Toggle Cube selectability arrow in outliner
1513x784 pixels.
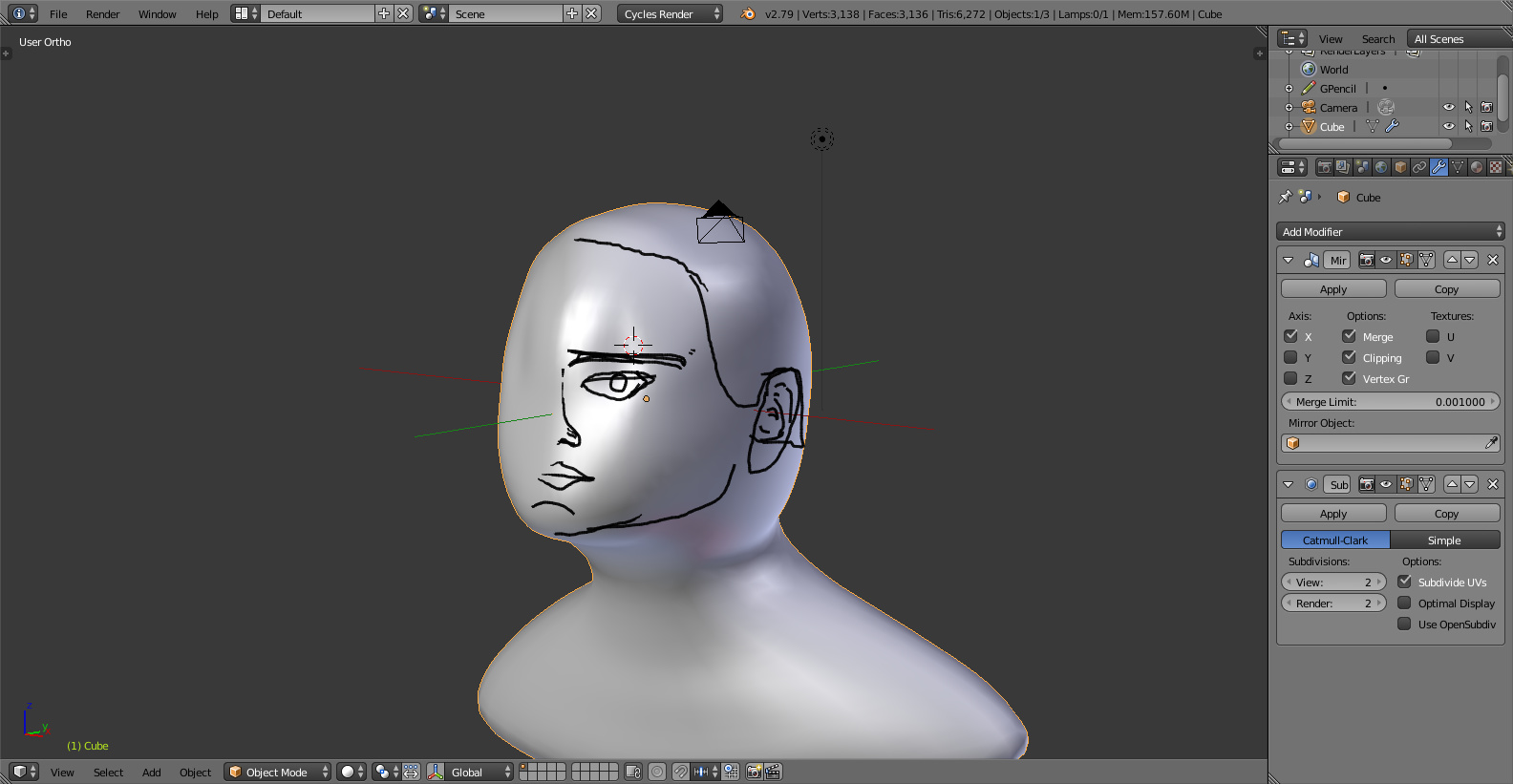click(x=1468, y=126)
